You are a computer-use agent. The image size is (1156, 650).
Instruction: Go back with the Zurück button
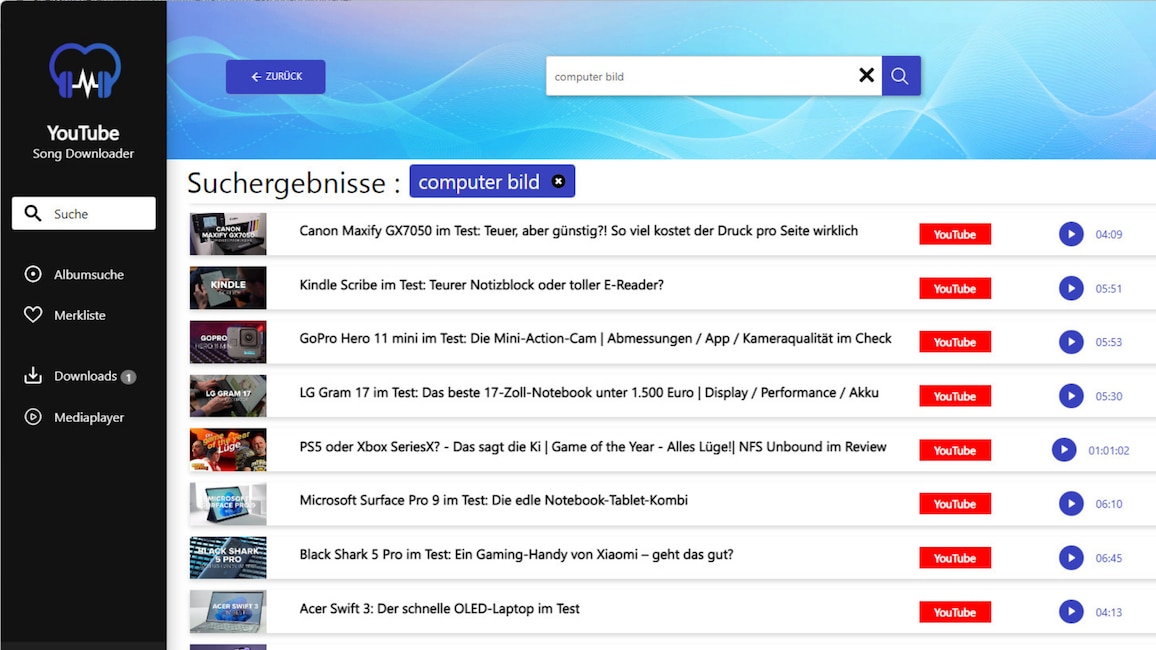(276, 77)
